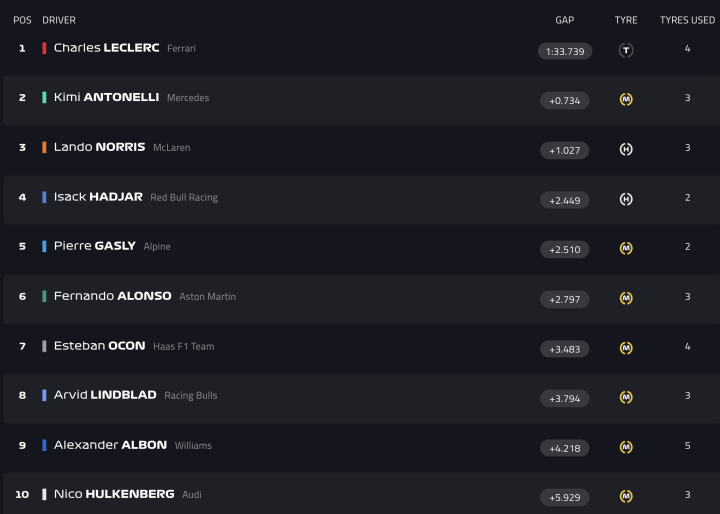720x514 pixels.
Task: Click Ocon's medium tyre icon
Action: 626,348
